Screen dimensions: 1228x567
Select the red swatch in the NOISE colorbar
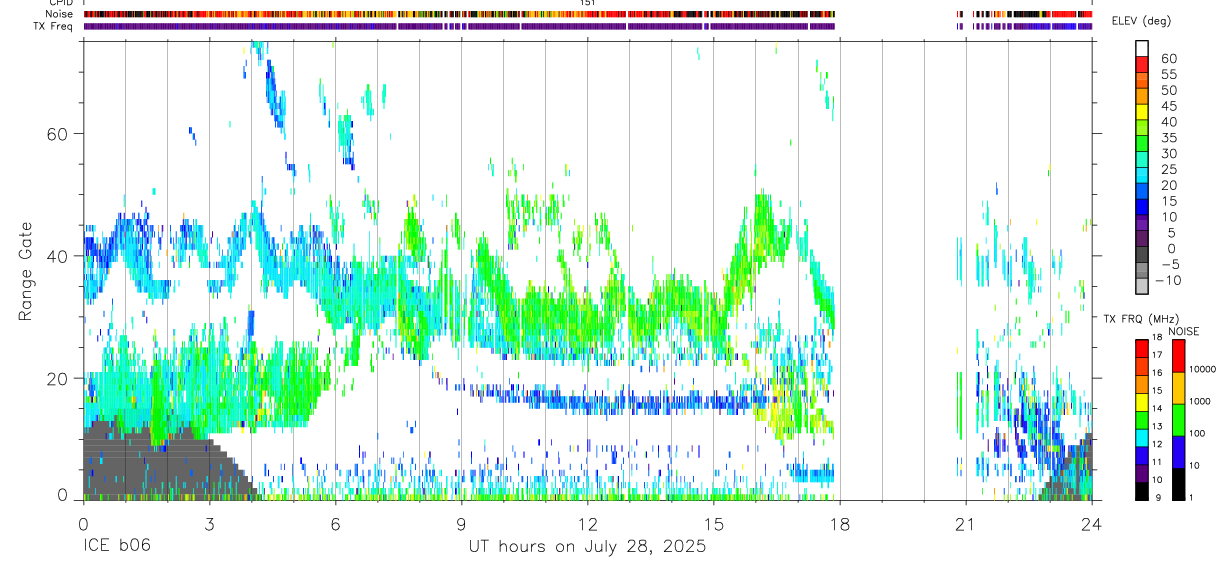[x=1179, y=356]
